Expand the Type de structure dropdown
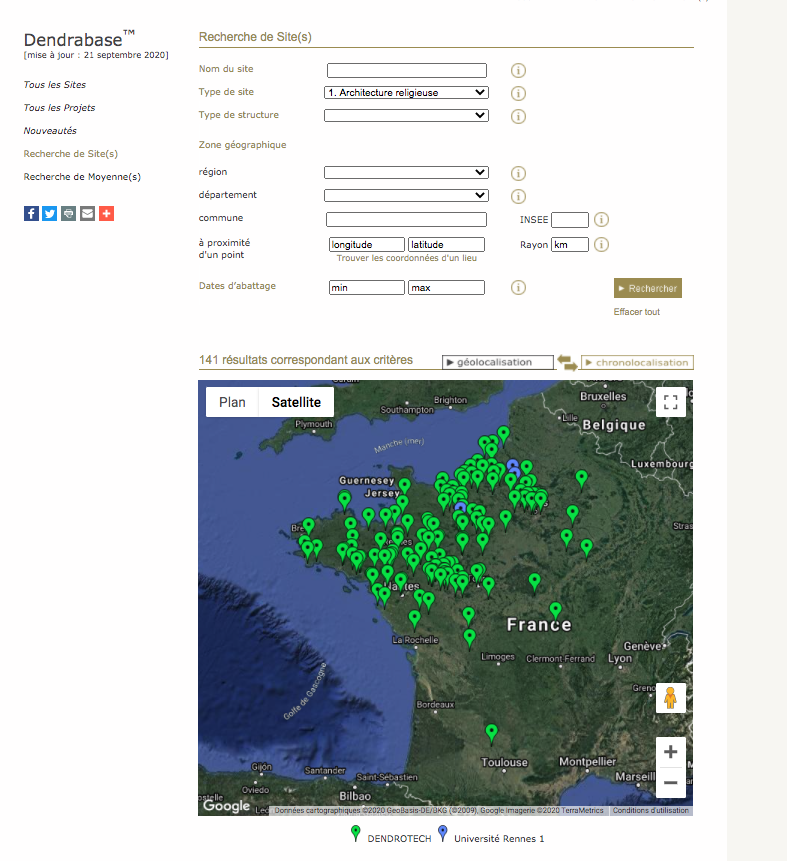The image size is (787, 861). [x=406, y=115]
